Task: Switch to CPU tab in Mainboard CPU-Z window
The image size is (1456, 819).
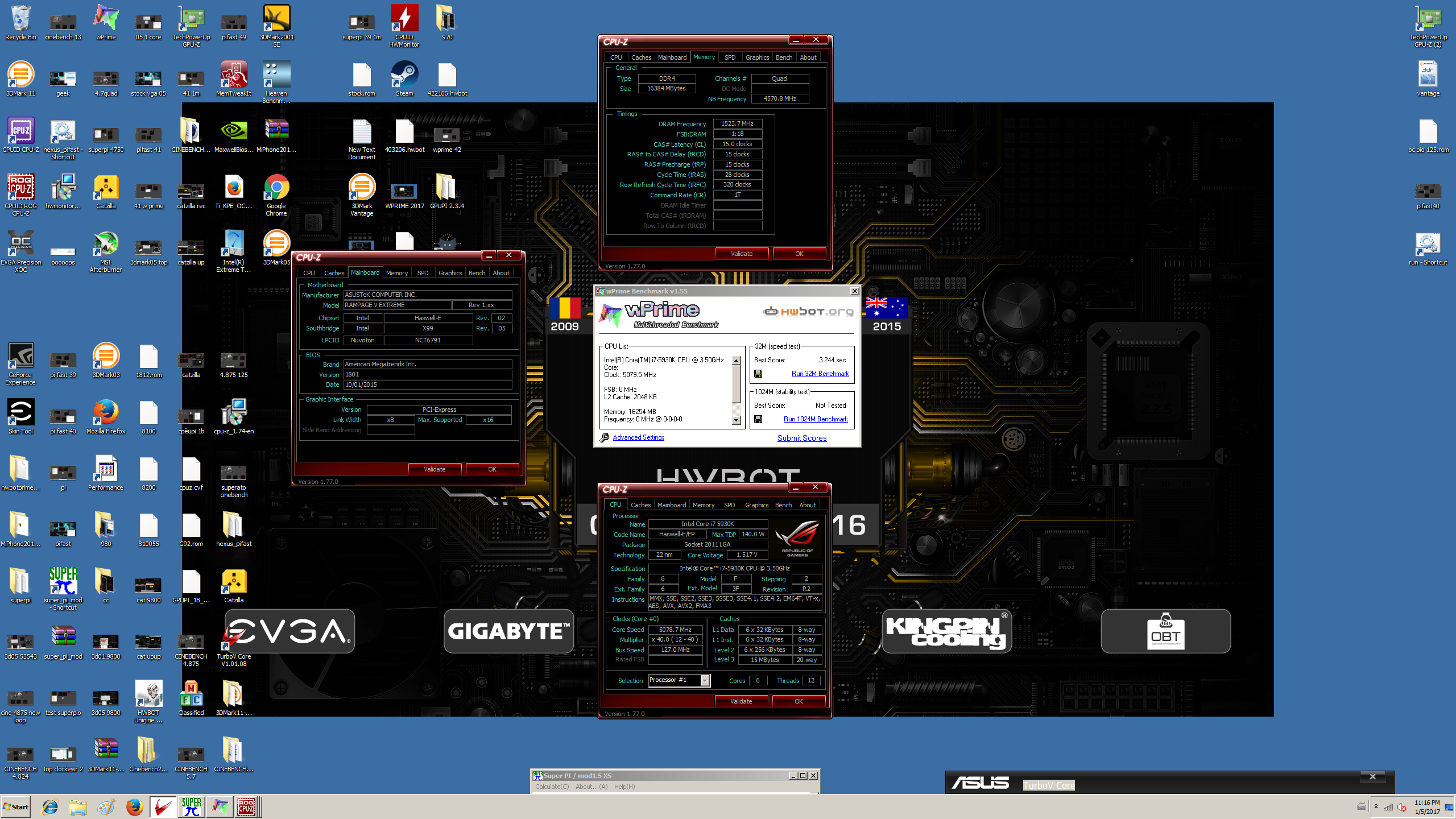Action: [x=309, y=273]
